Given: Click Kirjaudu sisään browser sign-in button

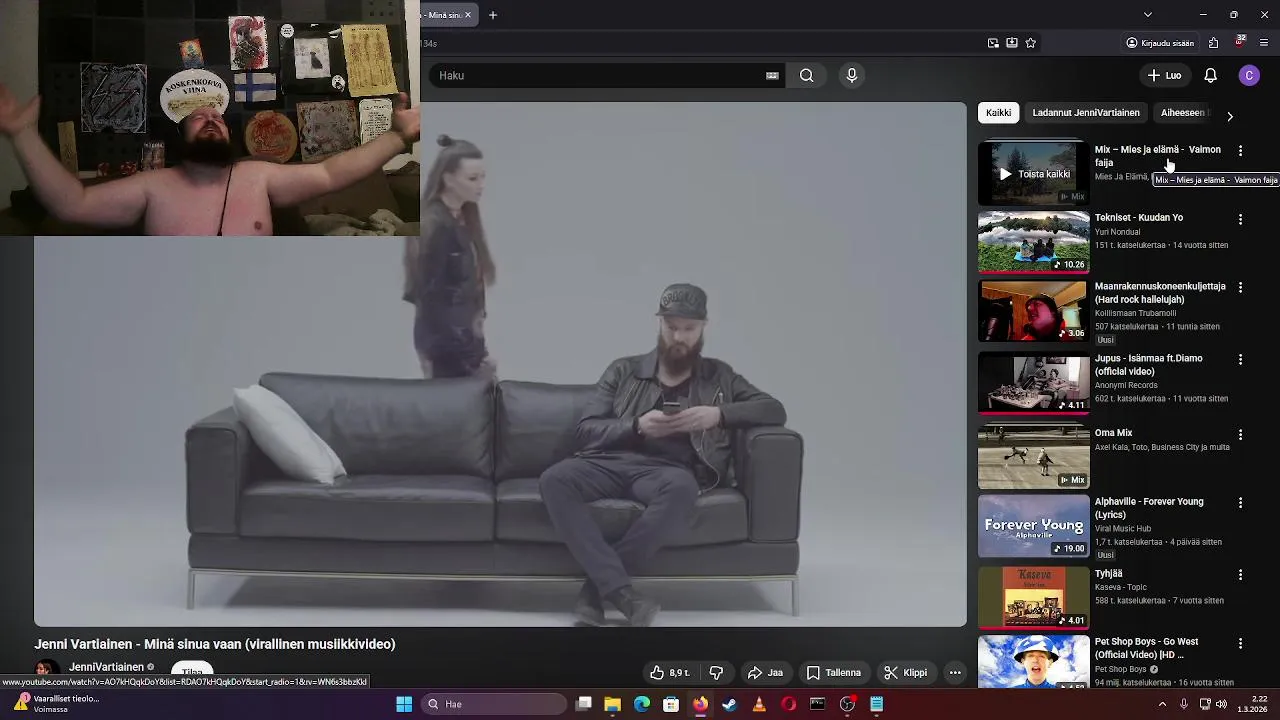Looking at the screenshot, I should [x=1160, y=43].
